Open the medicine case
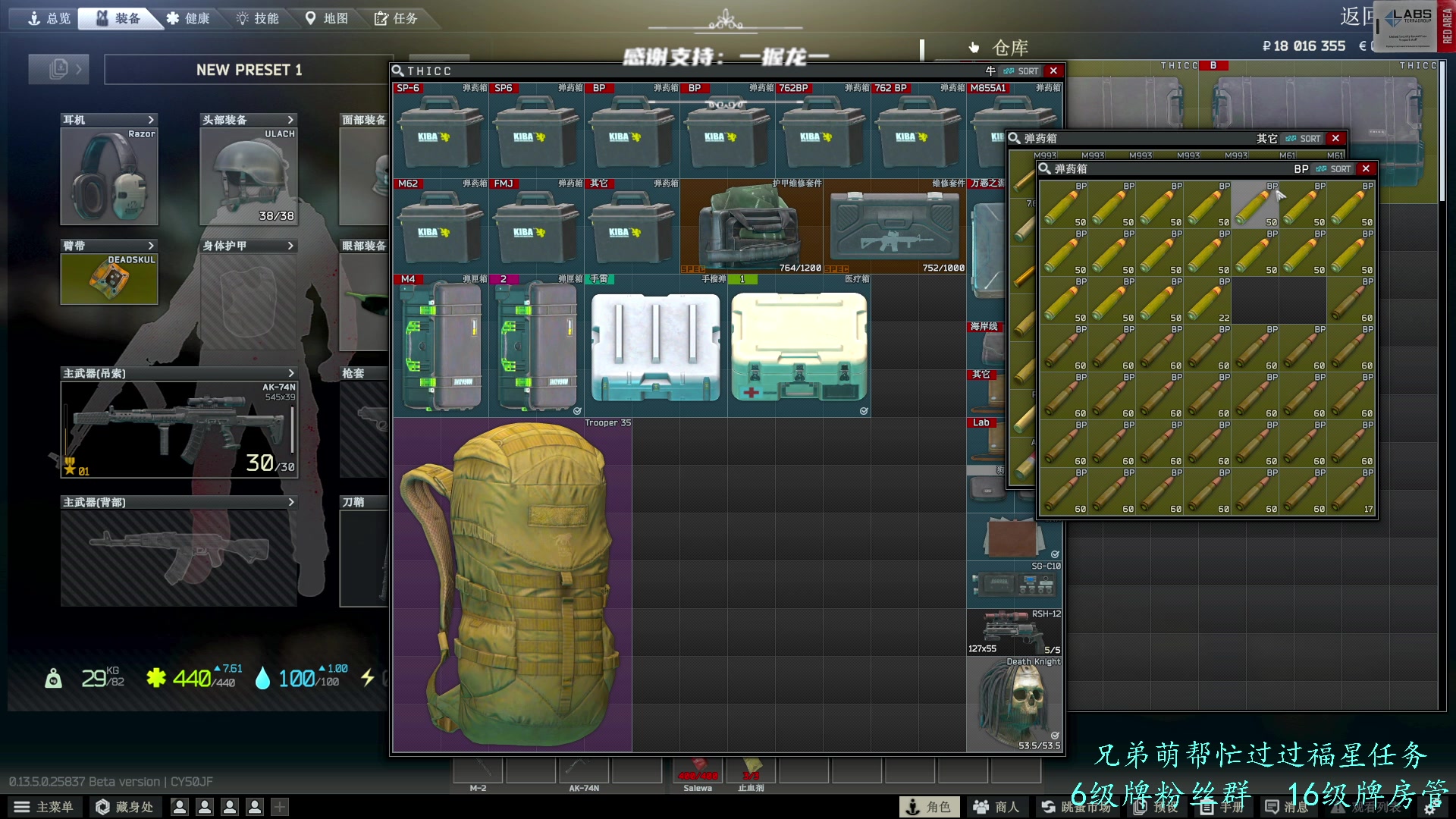Viewport: 1456px width, 819px height. pyautogui.click(x=799, y=345)
